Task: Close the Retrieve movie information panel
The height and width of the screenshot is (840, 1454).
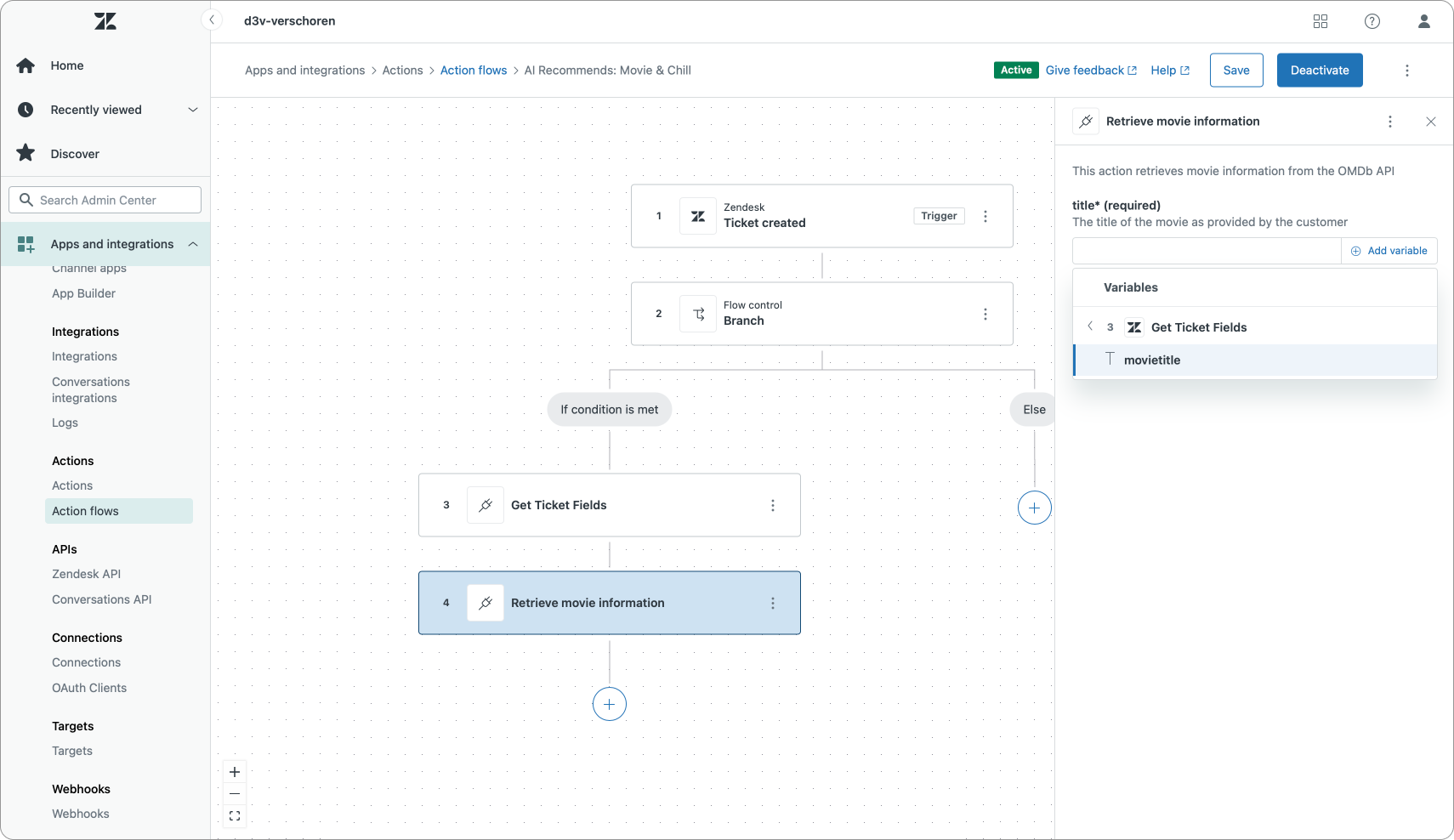Action: pyautogui.click(x=1431, y=122)
